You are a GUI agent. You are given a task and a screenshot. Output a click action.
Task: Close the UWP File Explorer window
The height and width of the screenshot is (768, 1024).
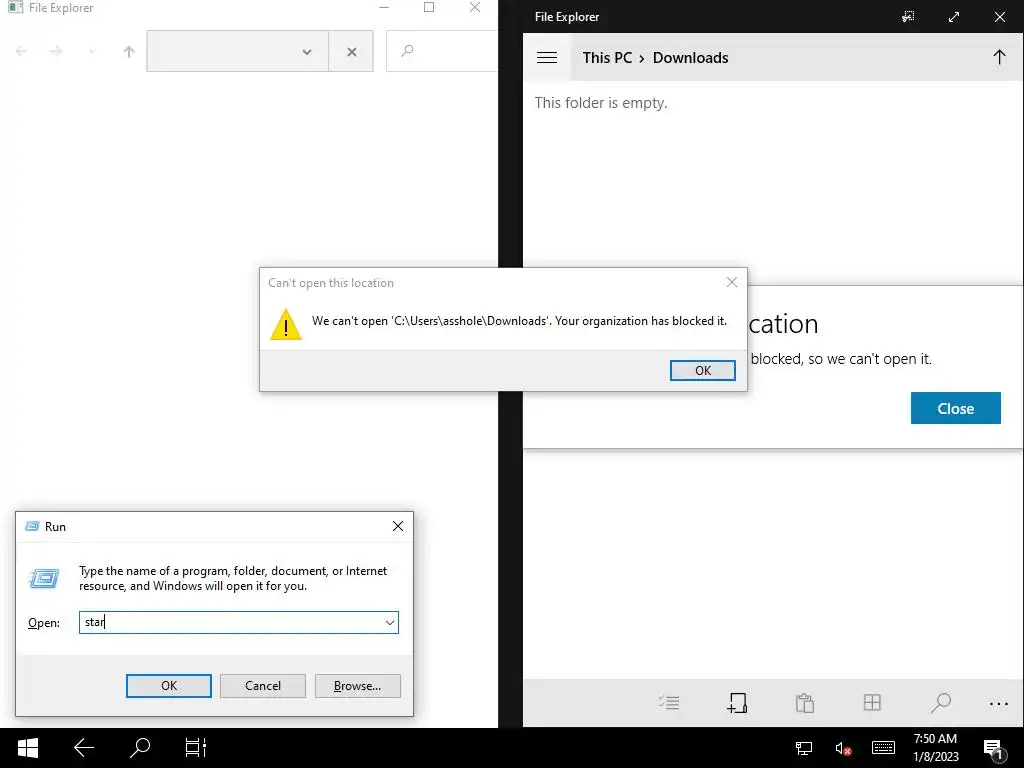click(1000, 17)
